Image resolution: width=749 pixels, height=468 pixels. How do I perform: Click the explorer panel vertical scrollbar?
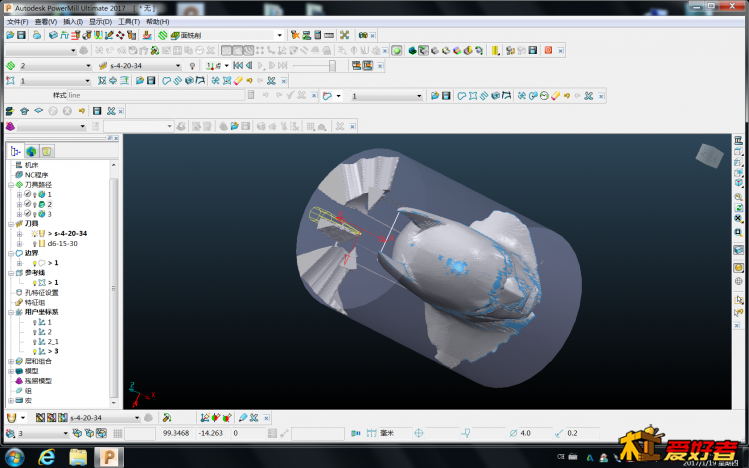113,287
